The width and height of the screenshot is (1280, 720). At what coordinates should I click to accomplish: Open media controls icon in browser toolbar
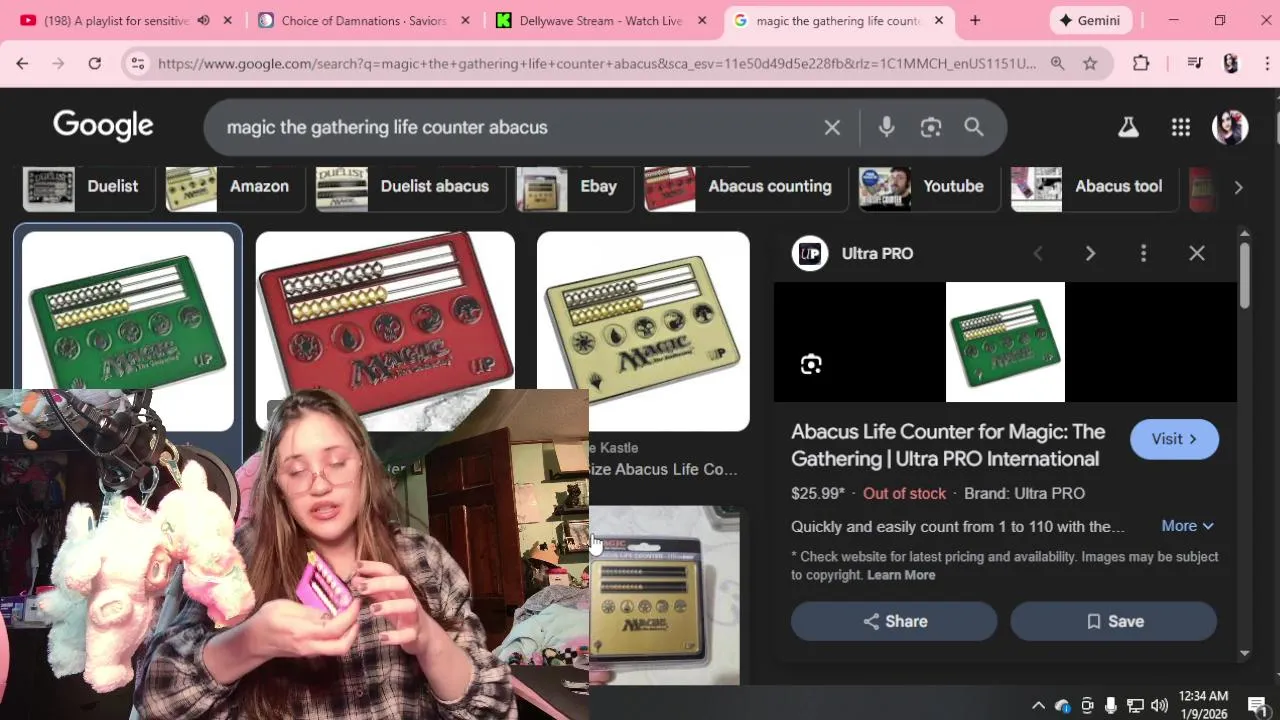point(1194,63)
